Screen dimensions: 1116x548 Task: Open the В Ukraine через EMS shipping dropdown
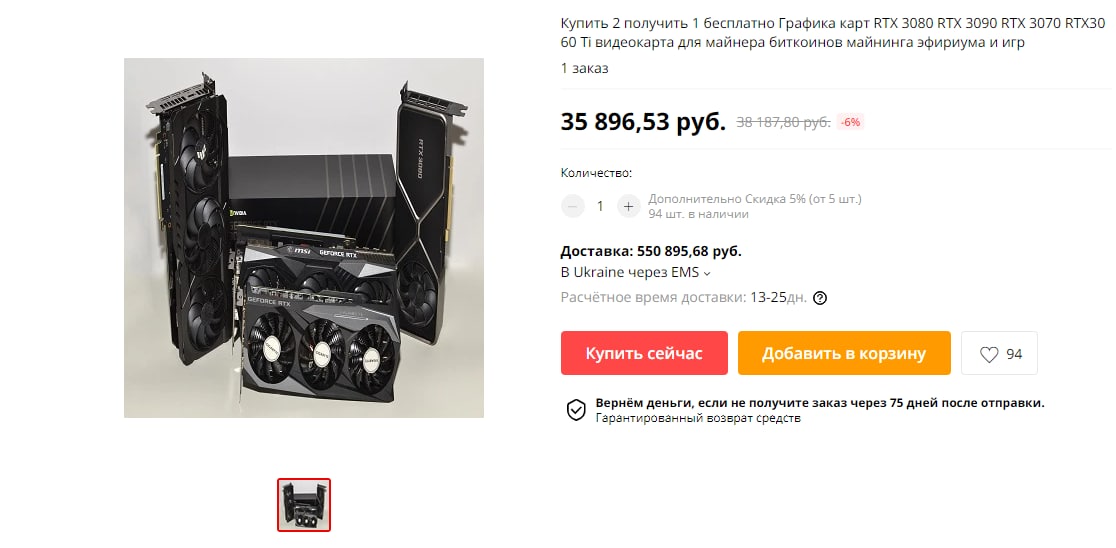tap(636, 273)
